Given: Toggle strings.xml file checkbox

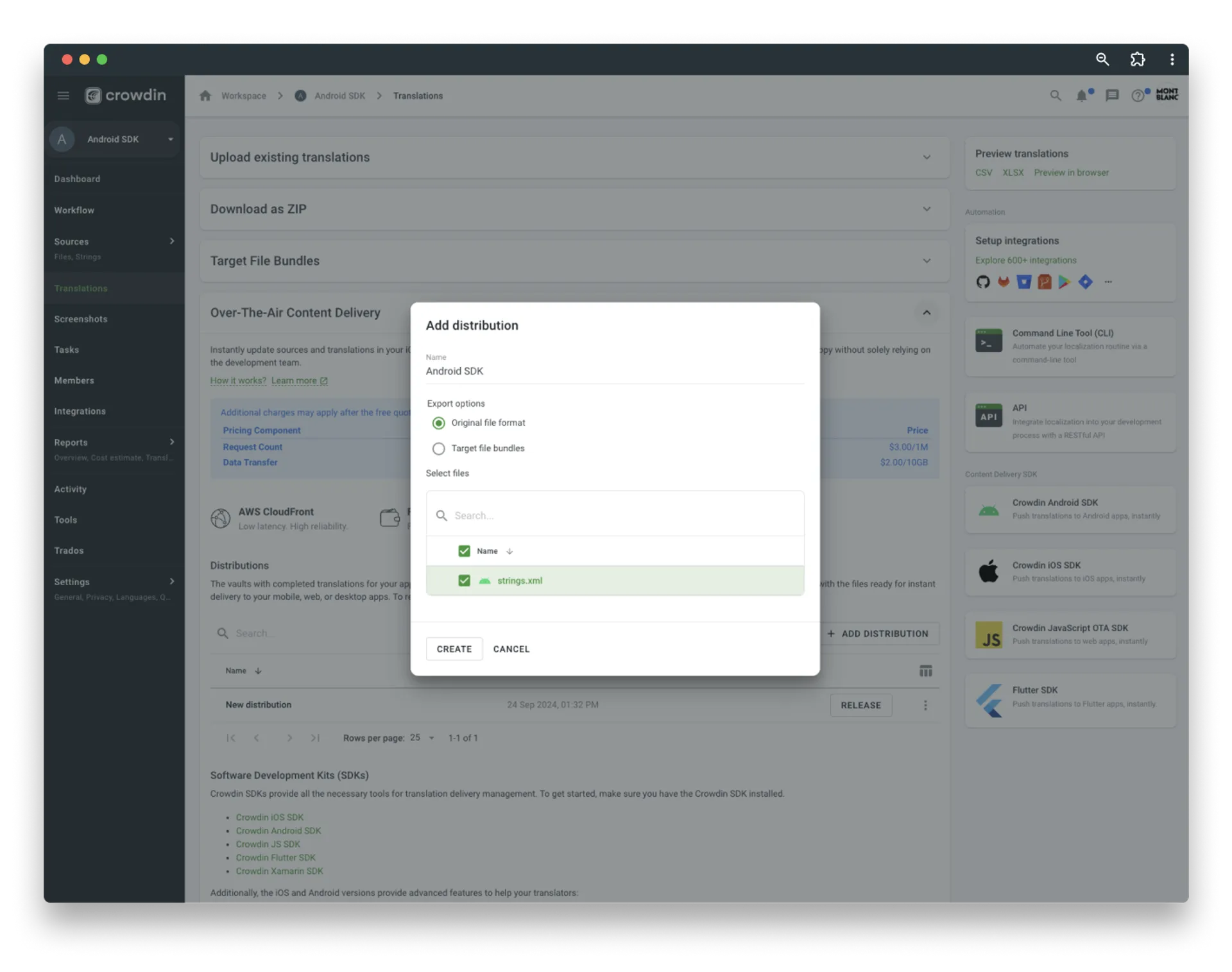Looking at the screenshot, I should [463, 580].
